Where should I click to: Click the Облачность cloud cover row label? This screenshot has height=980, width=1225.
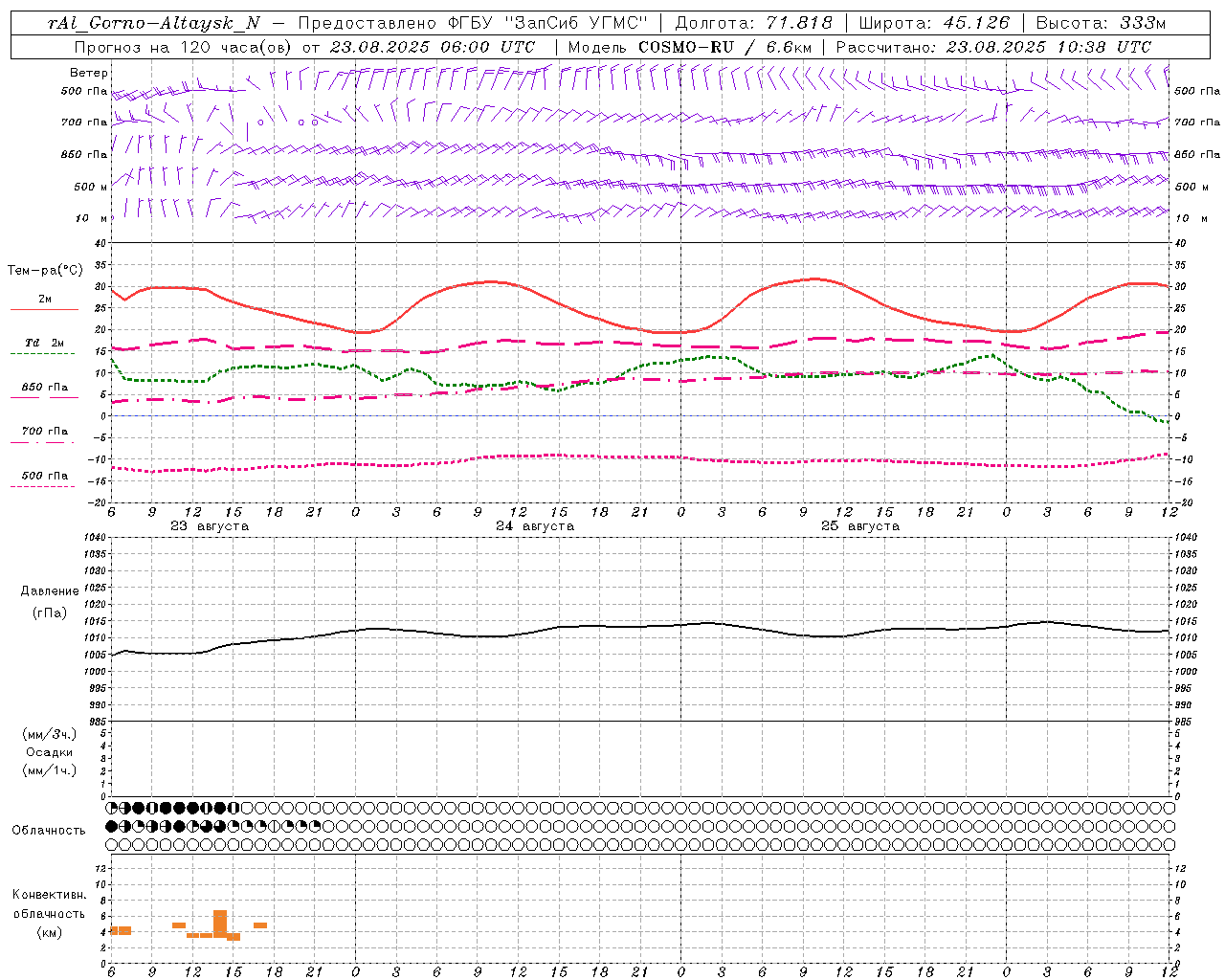[49, 830]
